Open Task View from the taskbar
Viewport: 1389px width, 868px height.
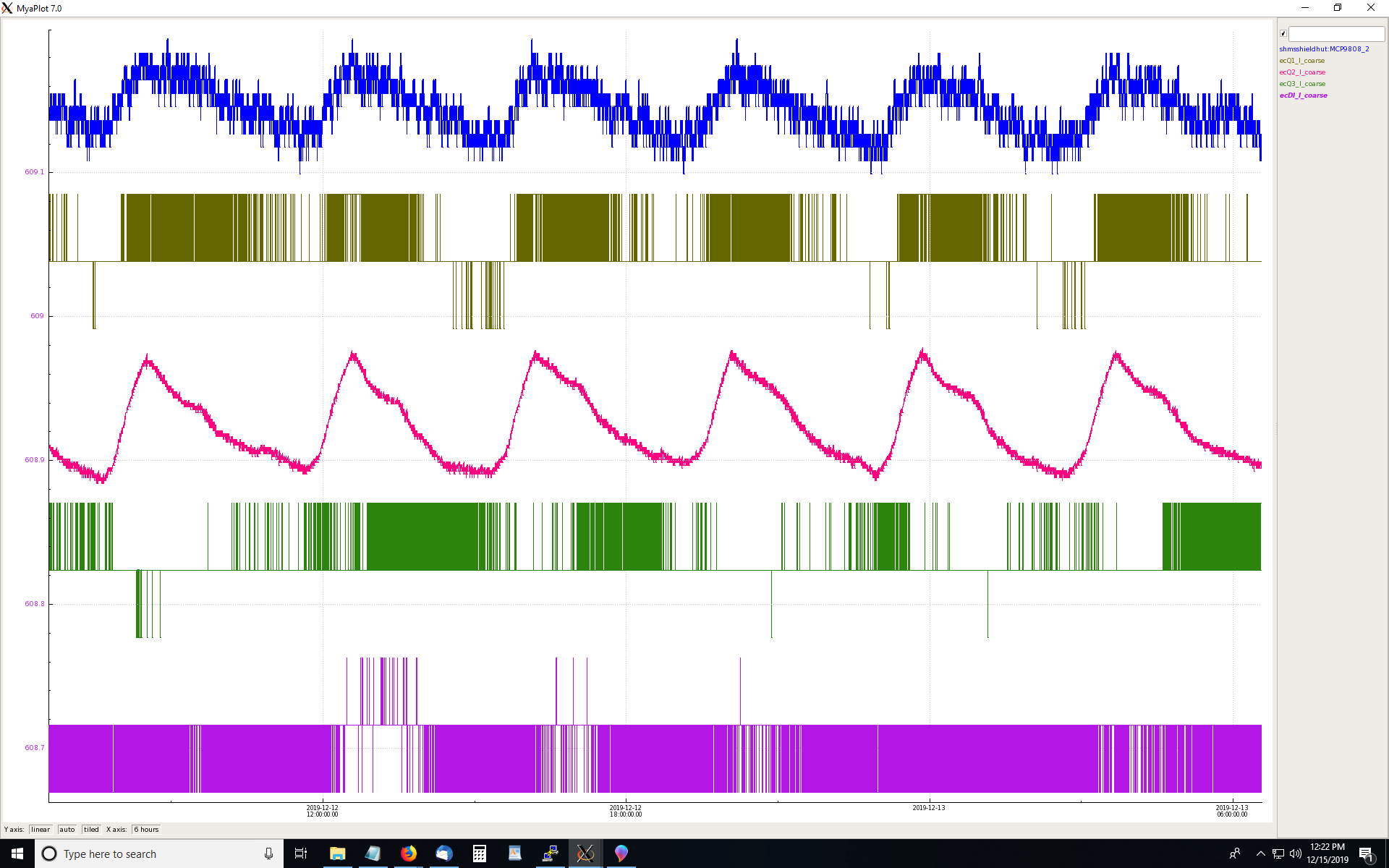click(301, 854)
